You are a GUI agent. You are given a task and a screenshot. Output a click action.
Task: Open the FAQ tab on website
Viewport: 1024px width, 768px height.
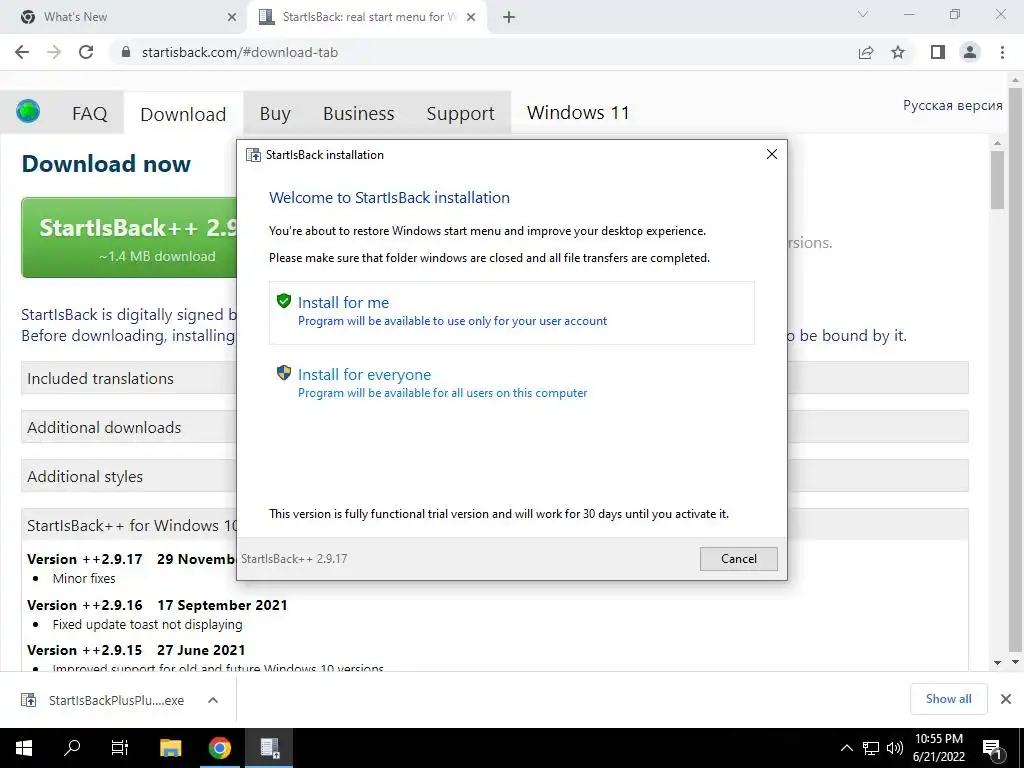pyautogui.click(x=89, y=114)
